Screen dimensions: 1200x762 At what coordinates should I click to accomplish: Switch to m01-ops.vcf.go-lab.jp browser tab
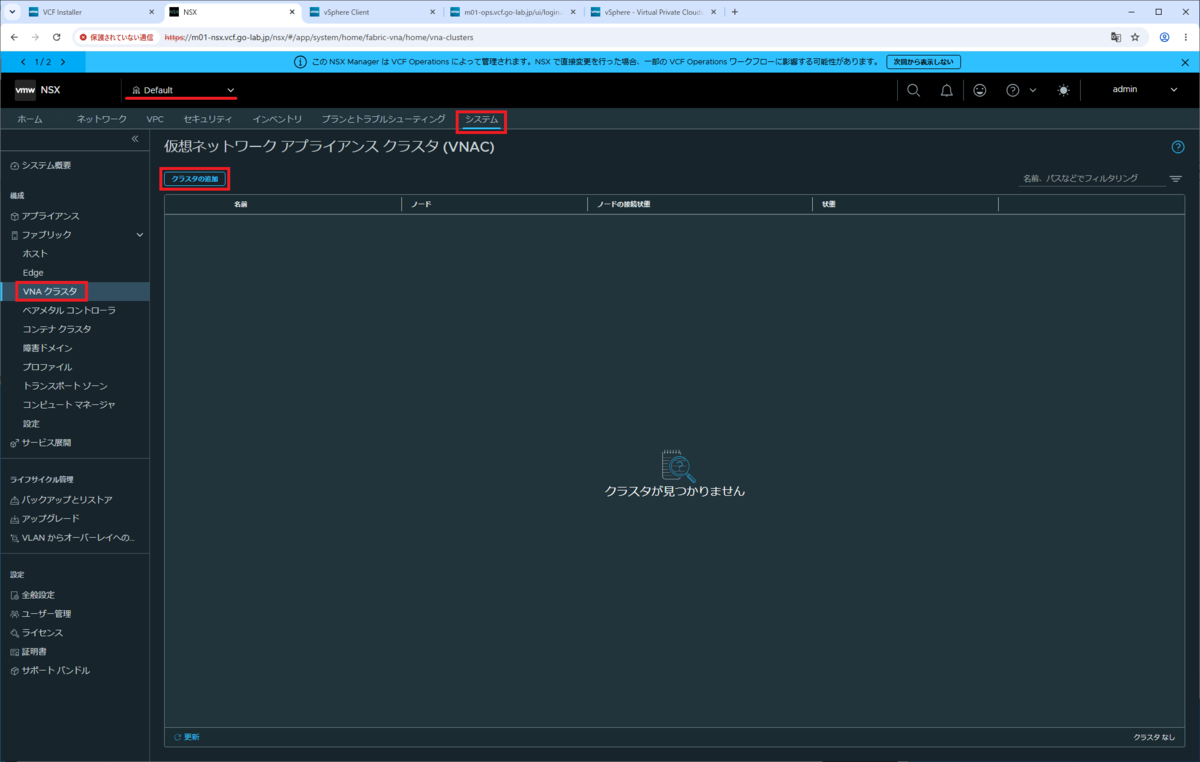[512, 12]
